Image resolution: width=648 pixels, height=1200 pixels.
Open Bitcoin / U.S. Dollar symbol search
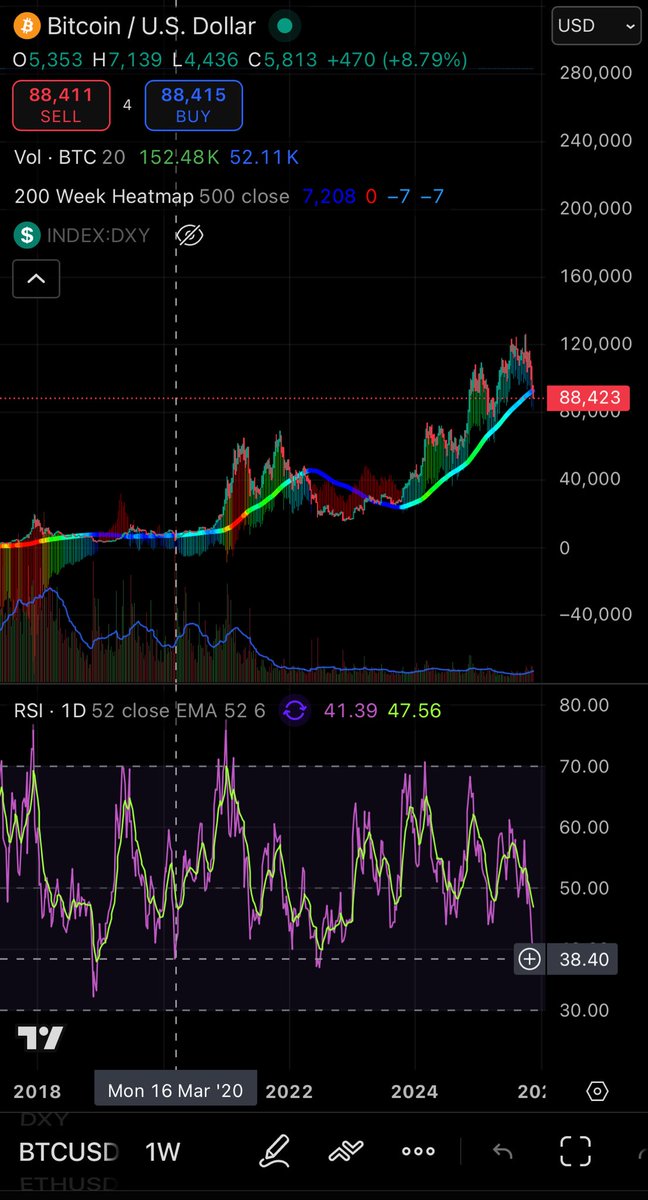(151, 26)
